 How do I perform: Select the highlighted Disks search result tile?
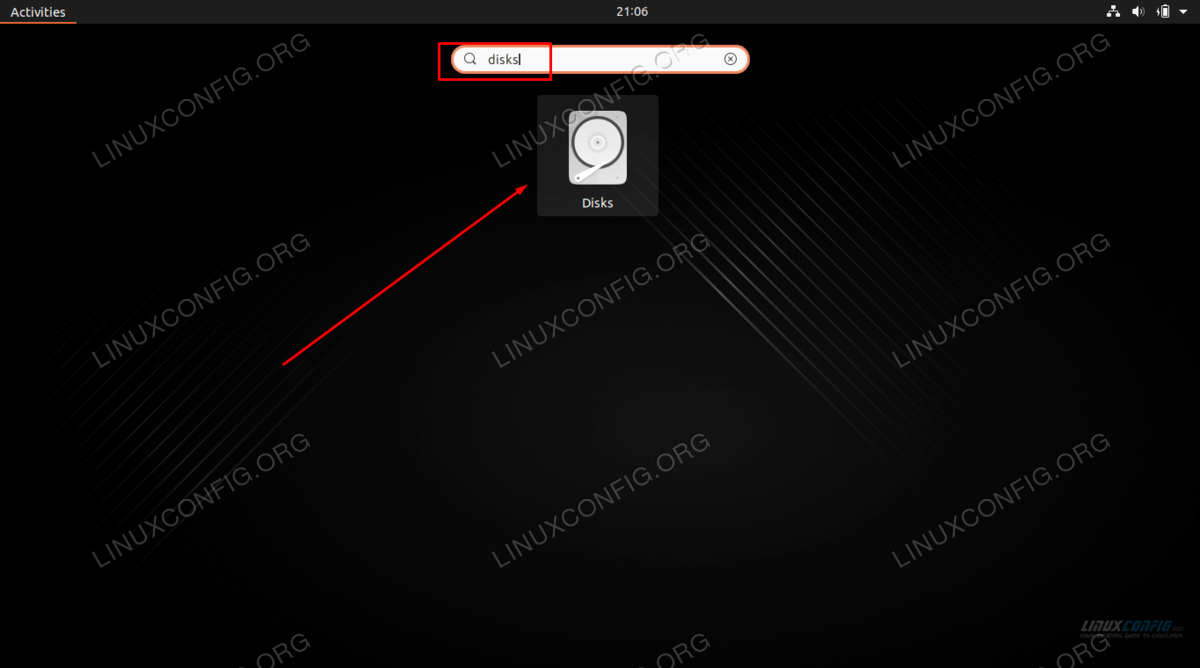click(x=598, y=155)
